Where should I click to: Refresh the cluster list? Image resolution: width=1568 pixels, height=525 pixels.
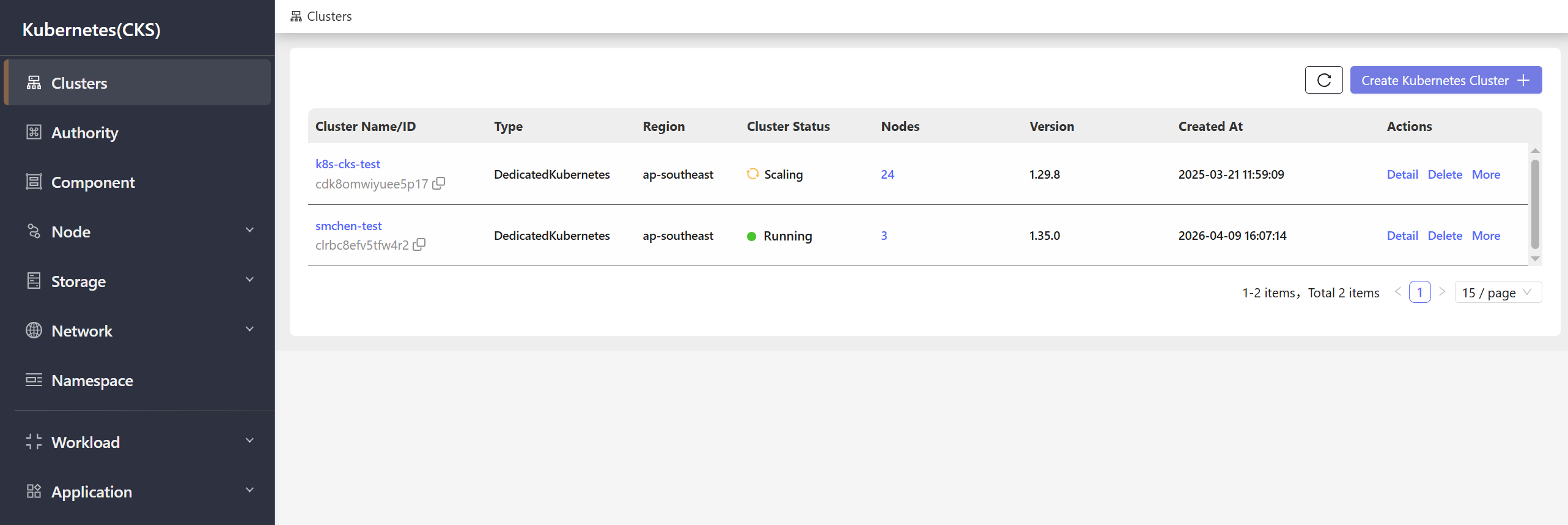click(1323, 80)
